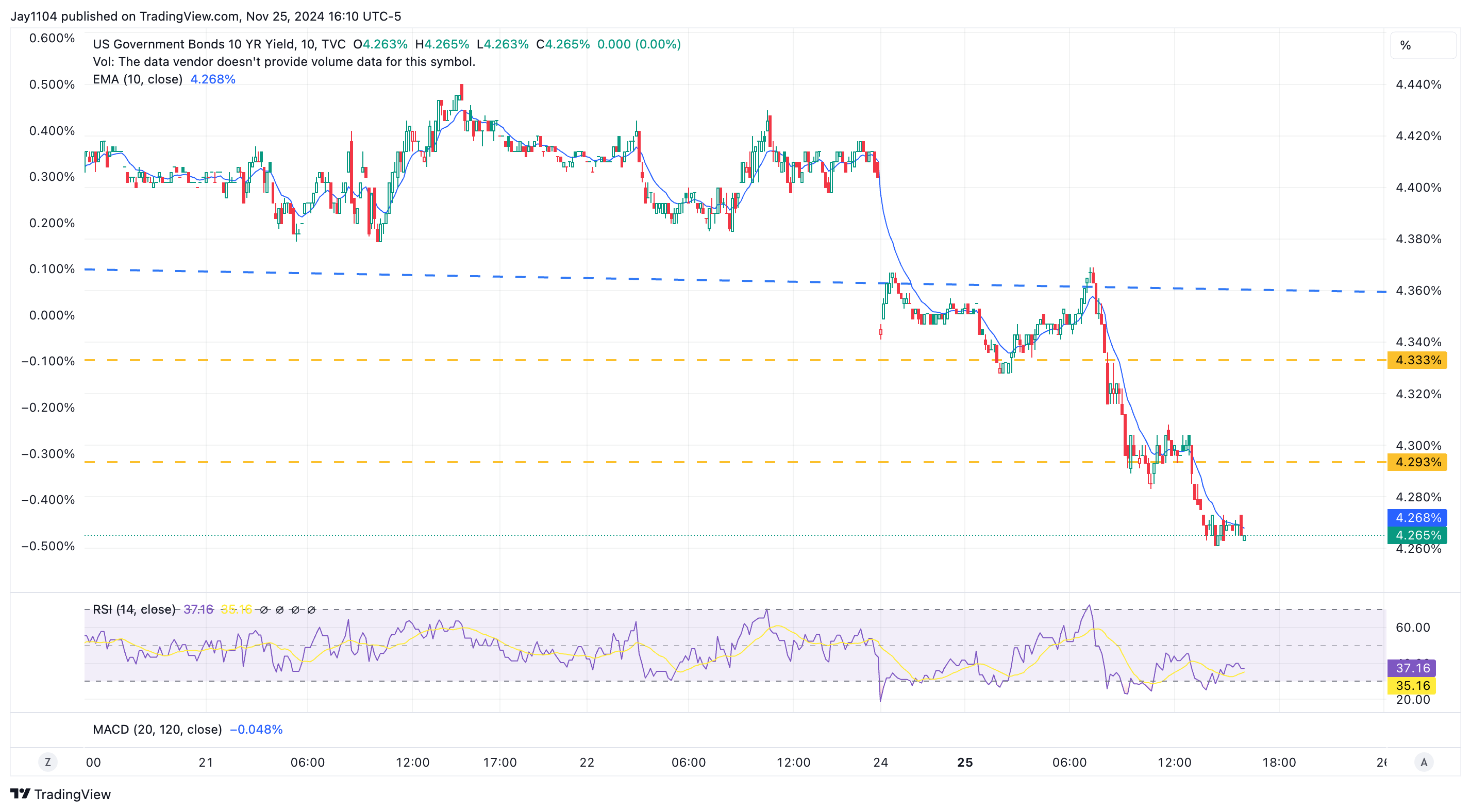Click the US Government Bonds 10 YR Yield title

pos(219,44)
